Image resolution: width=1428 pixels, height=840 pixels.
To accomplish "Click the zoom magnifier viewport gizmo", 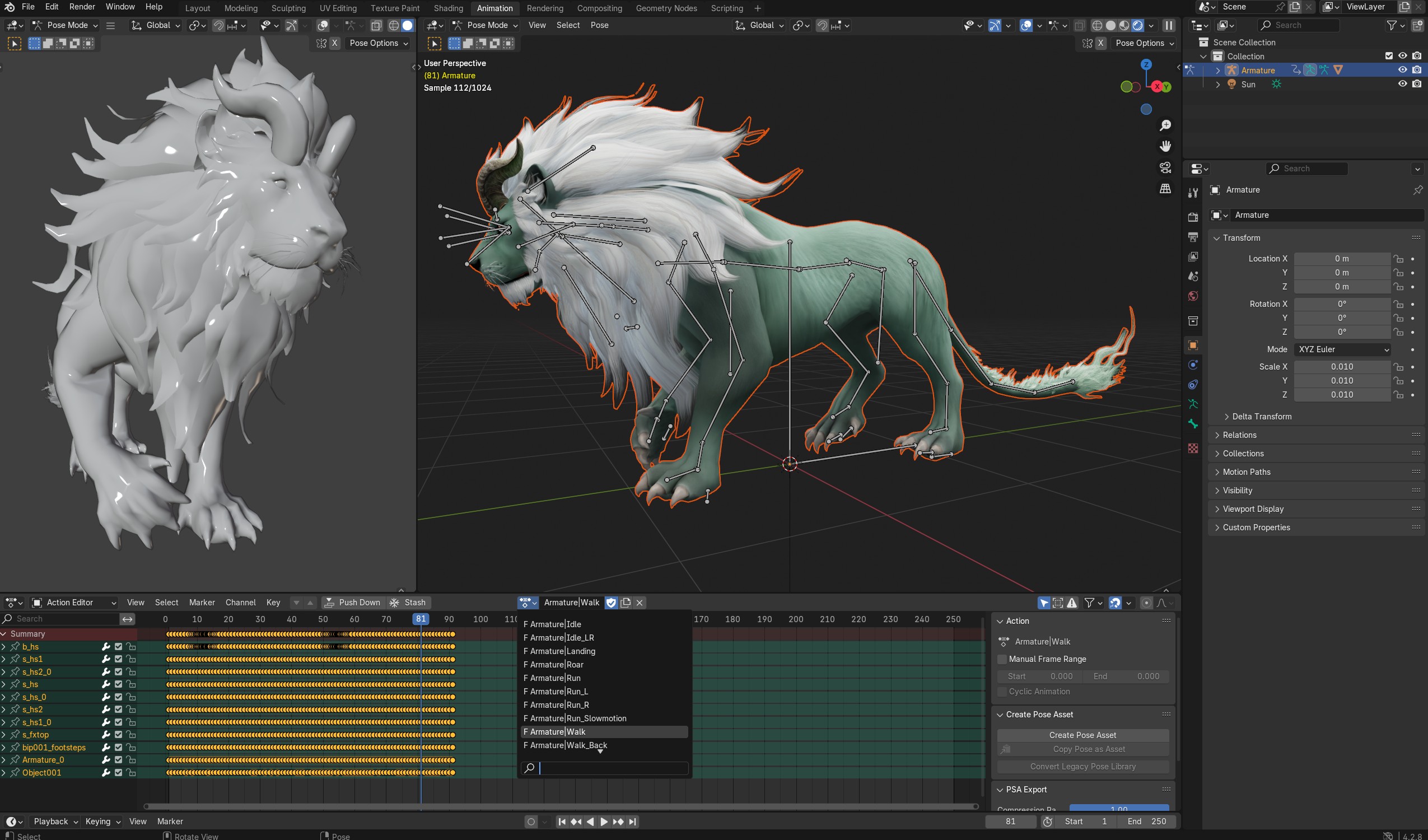I will [x=1165, y=125].
